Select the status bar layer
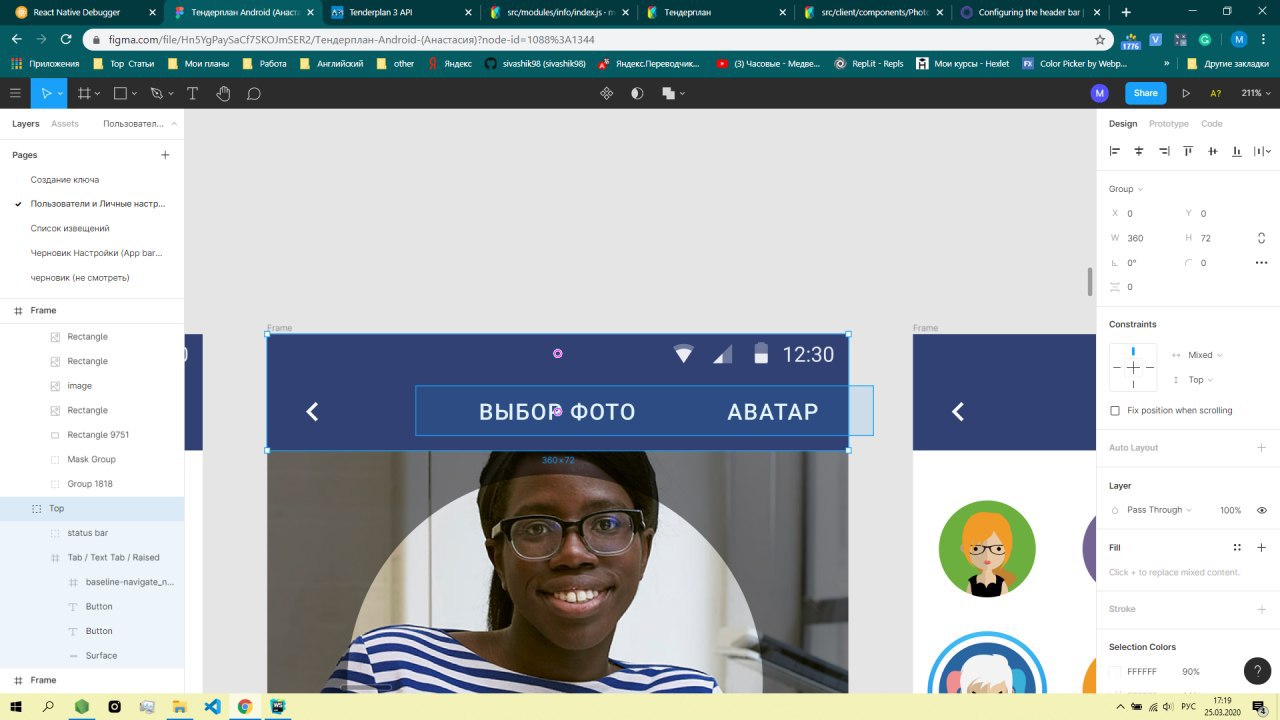The width and height of the screenshot is (1280, 720). tap(88, 533)
